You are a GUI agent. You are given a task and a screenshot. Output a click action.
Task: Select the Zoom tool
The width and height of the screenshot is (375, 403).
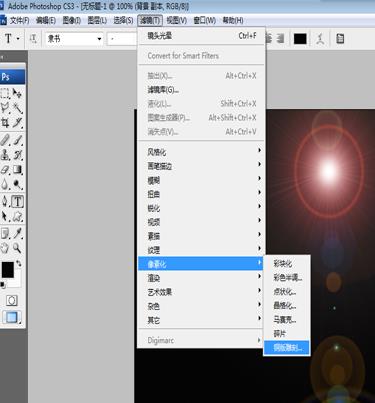point(17,248)
